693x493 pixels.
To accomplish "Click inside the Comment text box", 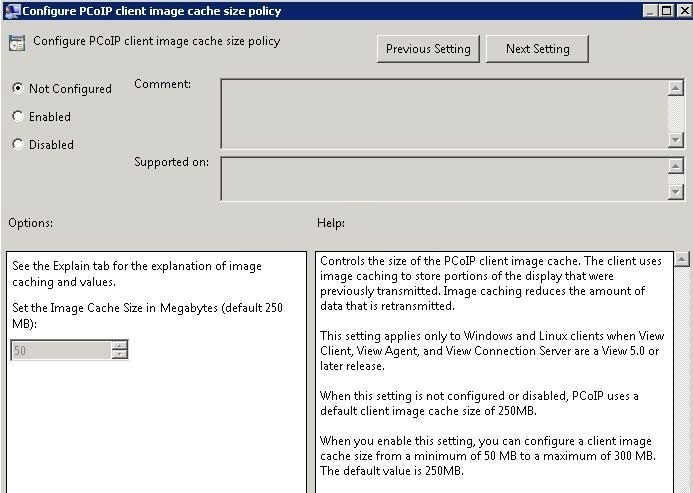I will click(444, 114).
